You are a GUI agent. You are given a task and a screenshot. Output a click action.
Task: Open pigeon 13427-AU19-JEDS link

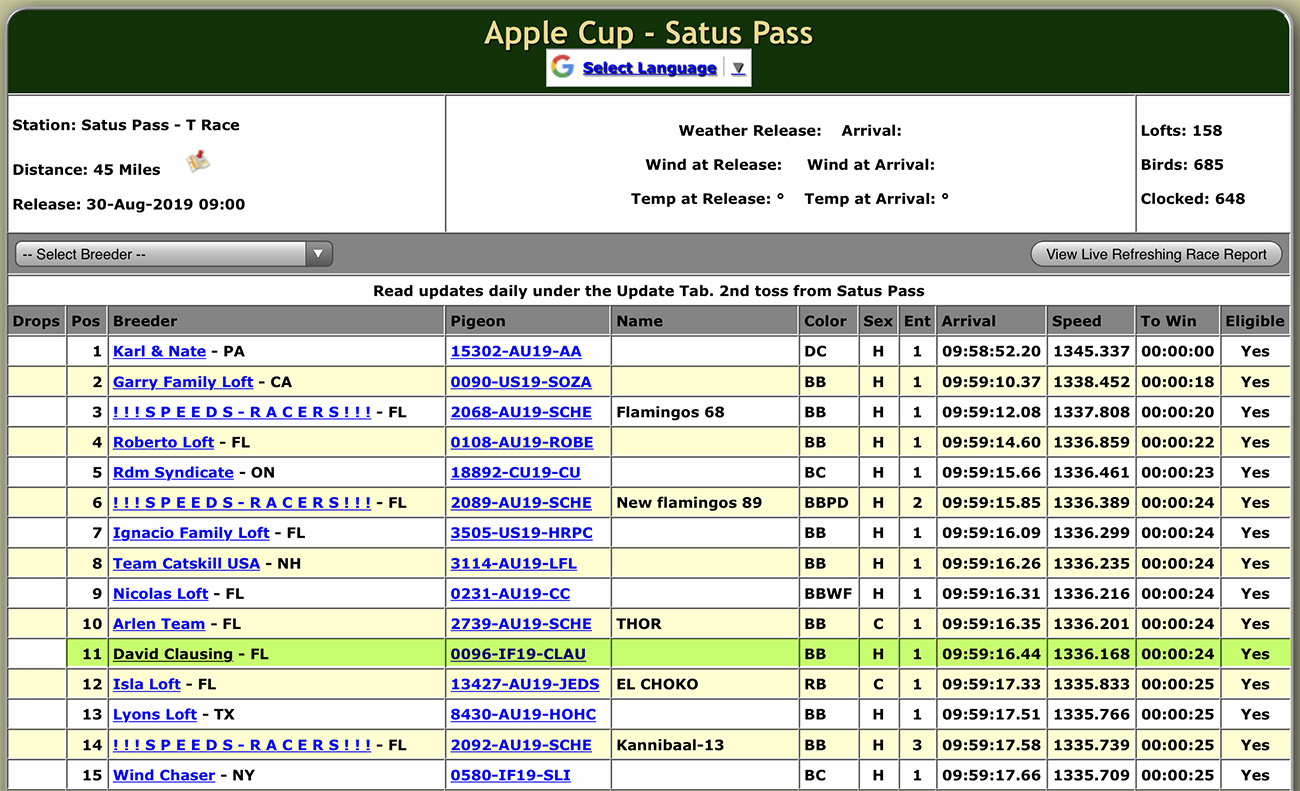tap(525, 684)
